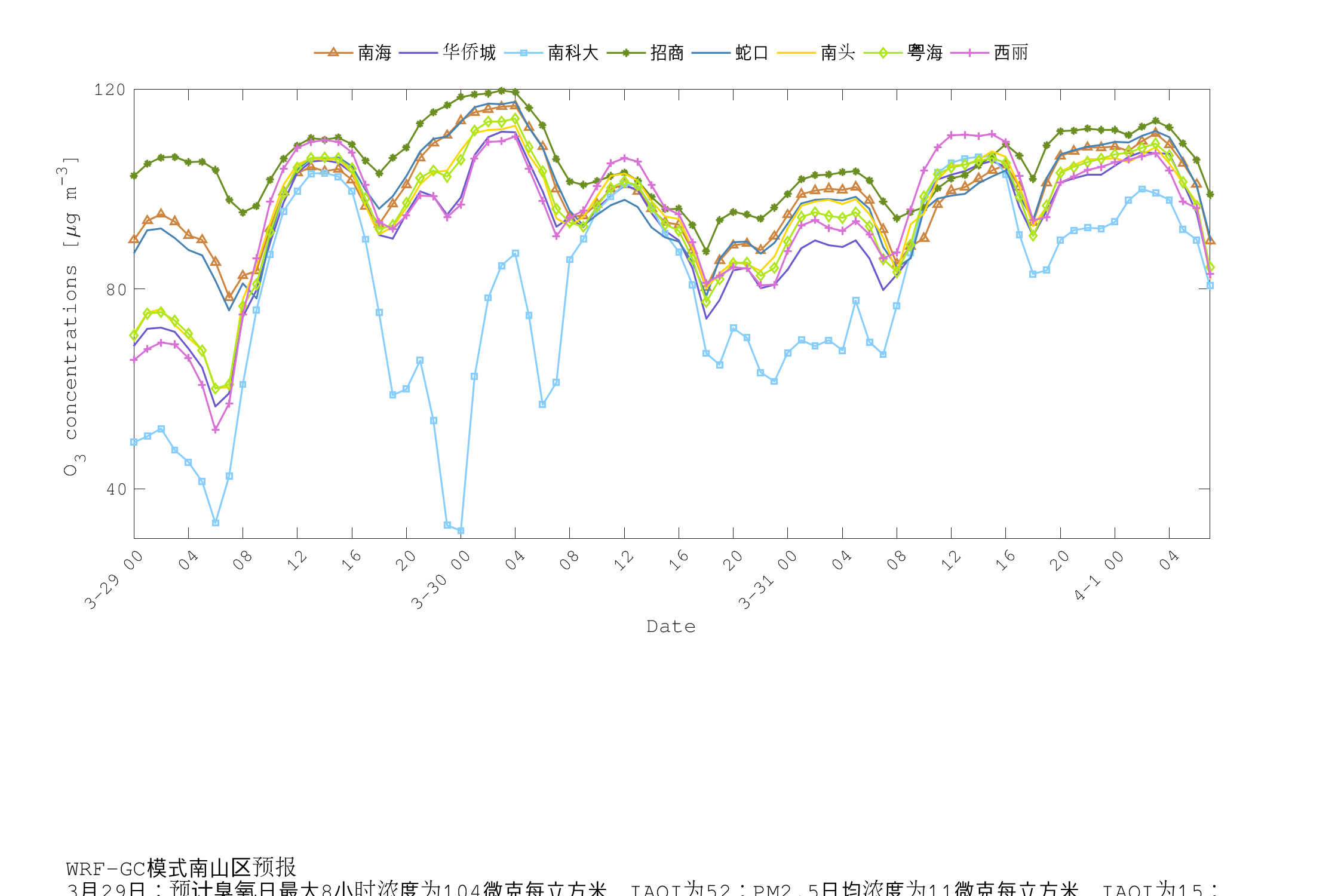Click the 120 y-axis tick label

click(111, 90)
